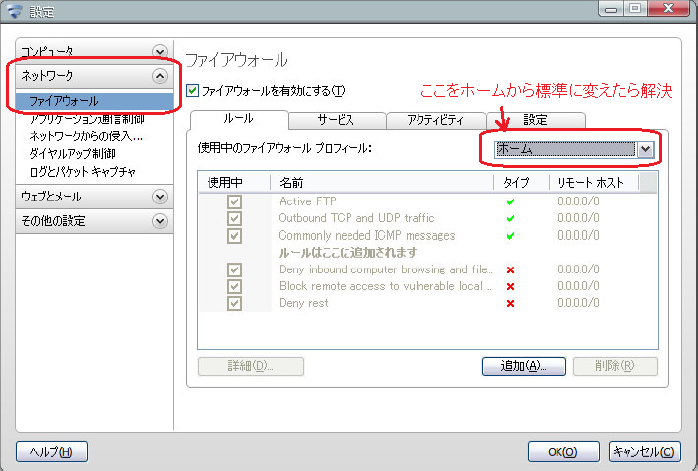
Task: Click green checkmark for Commonly needed ICMP messages
Action: (511, 236)
